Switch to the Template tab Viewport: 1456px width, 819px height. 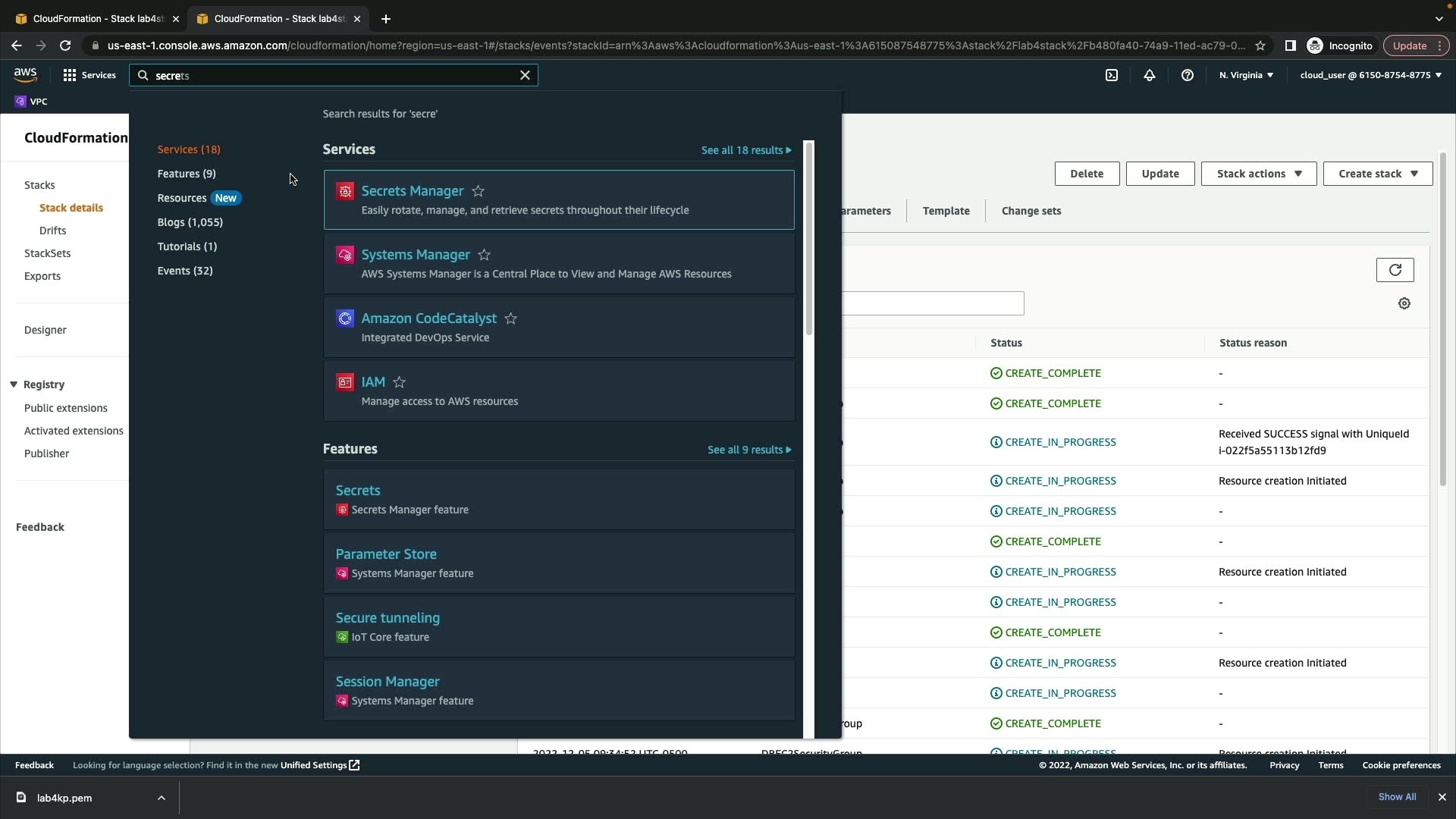click(x=946, y=211)
